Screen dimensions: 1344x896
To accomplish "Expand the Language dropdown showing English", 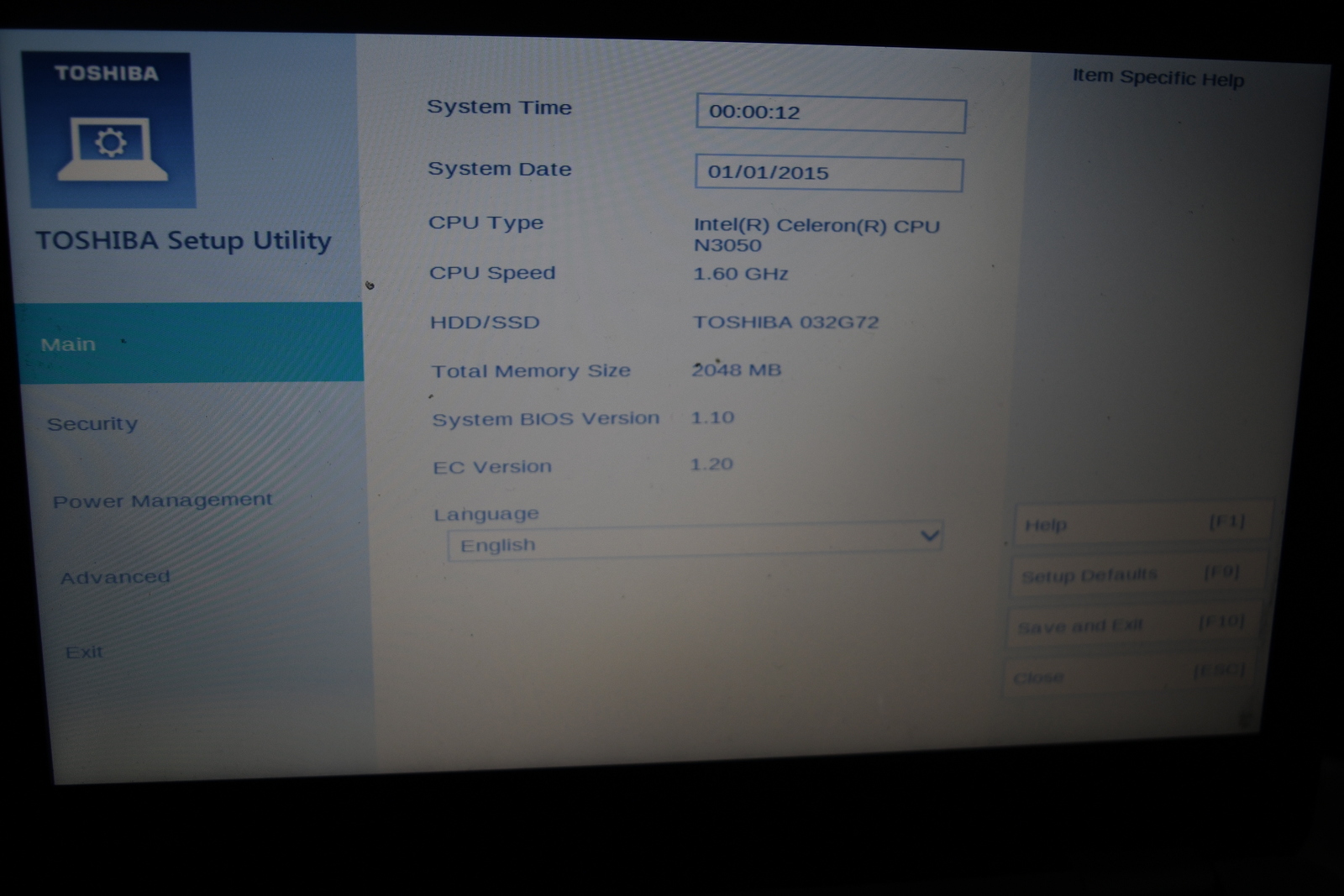I will (x=695, y=542).
